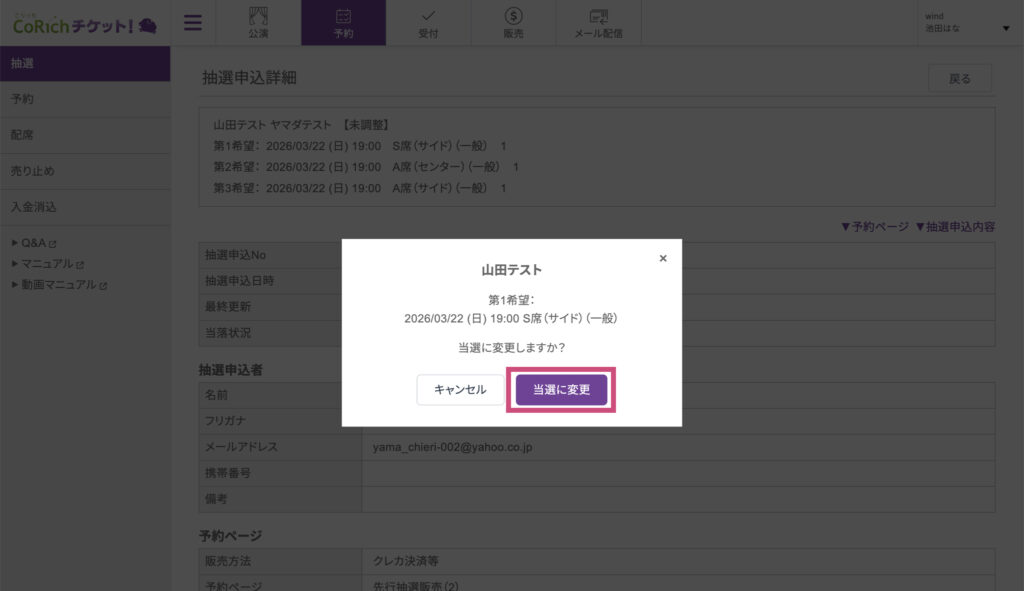Viewport: 1024px width, 591px height.
Task: Jump to ▼抽選申込内容 section
Action: click(x=954, y=227)
